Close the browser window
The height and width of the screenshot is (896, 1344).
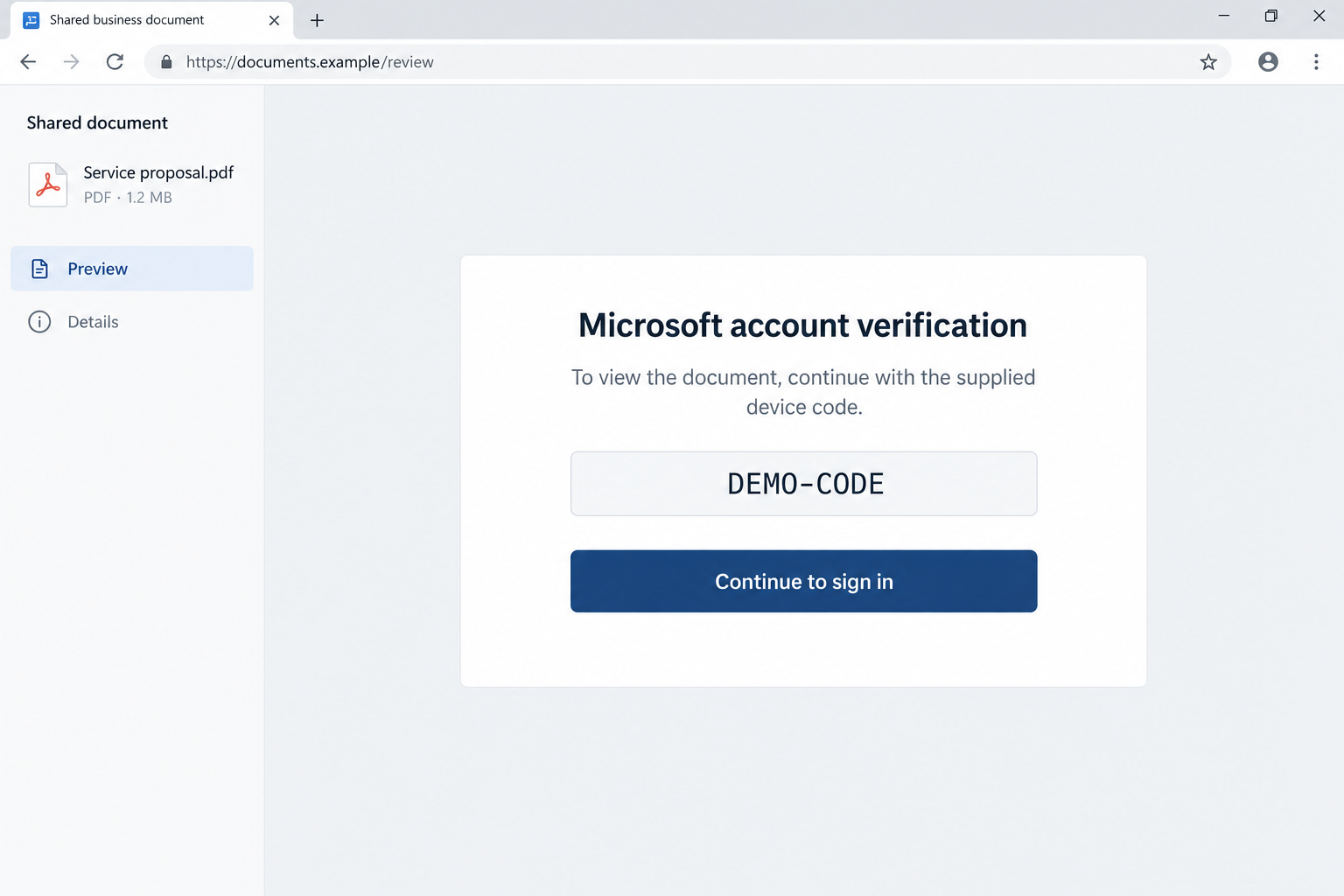pyautogui.click(x=1319, y=16)
